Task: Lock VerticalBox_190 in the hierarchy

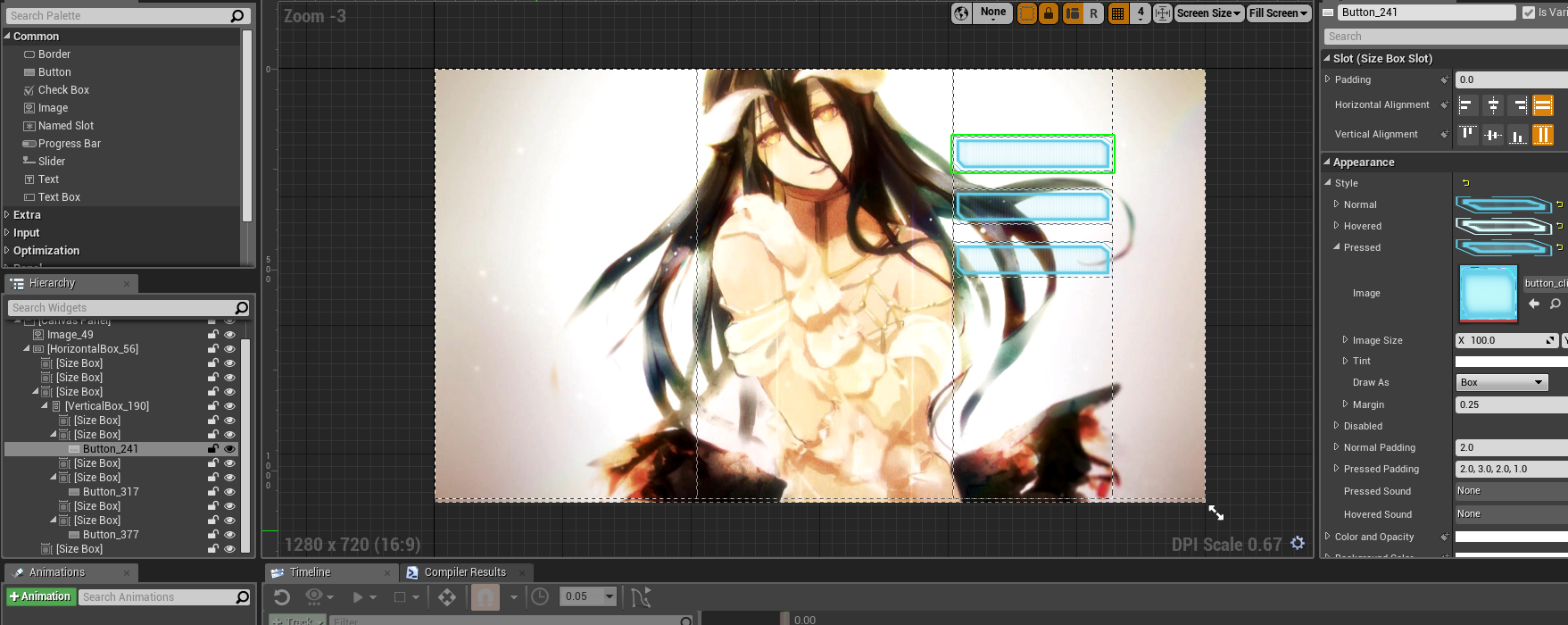Action: pos(213,406)
